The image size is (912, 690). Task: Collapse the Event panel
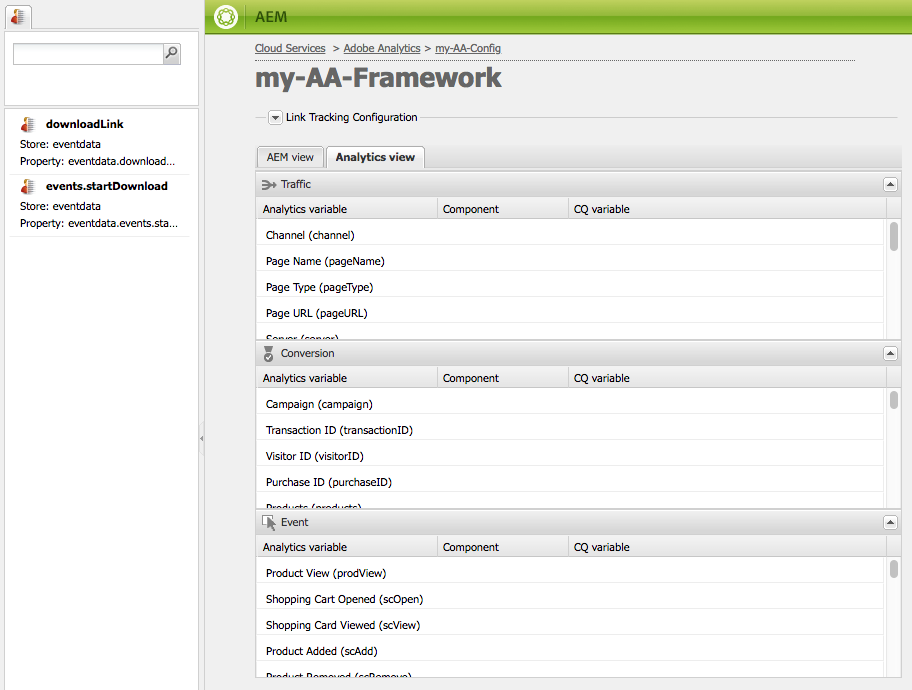click(890, 522)
